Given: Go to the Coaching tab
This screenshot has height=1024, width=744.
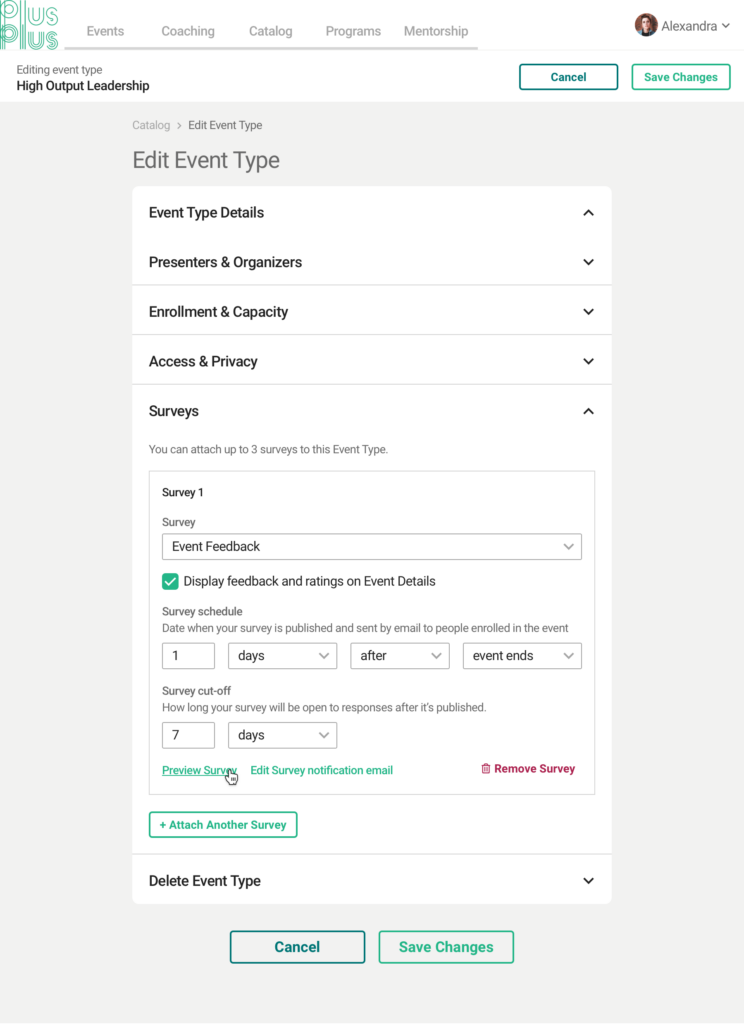Looking at the screenshot, I should [x=188, y=31].
